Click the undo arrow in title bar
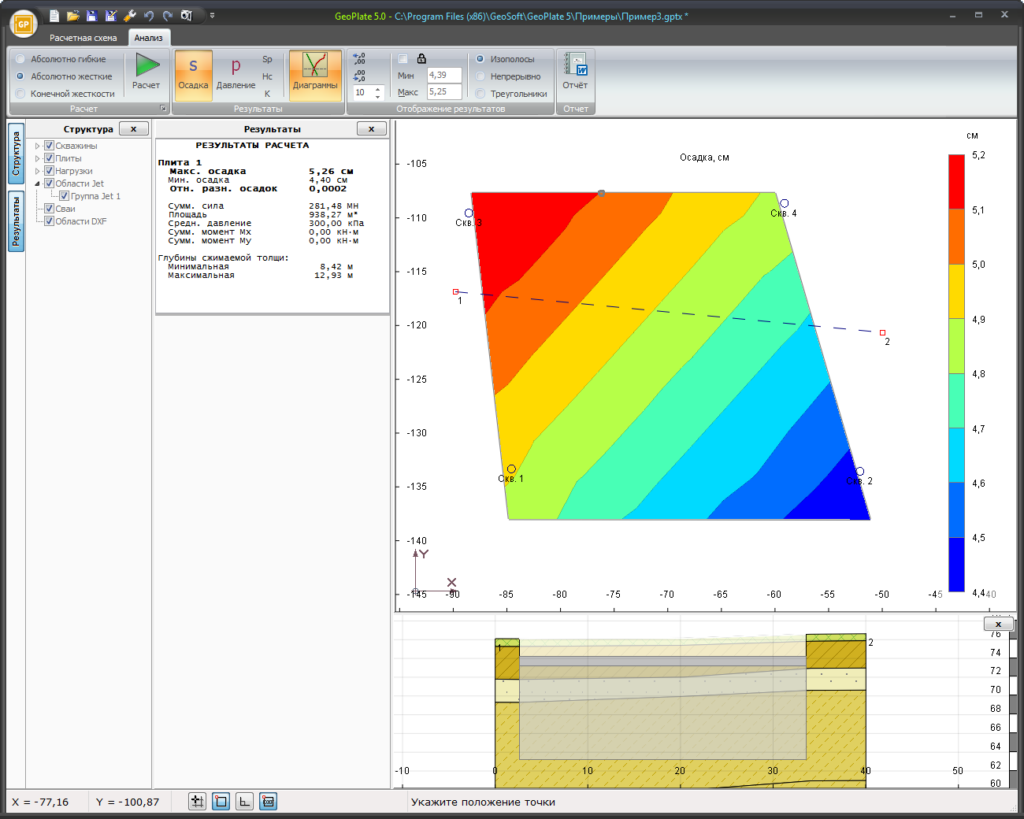 tap(149, 16)
